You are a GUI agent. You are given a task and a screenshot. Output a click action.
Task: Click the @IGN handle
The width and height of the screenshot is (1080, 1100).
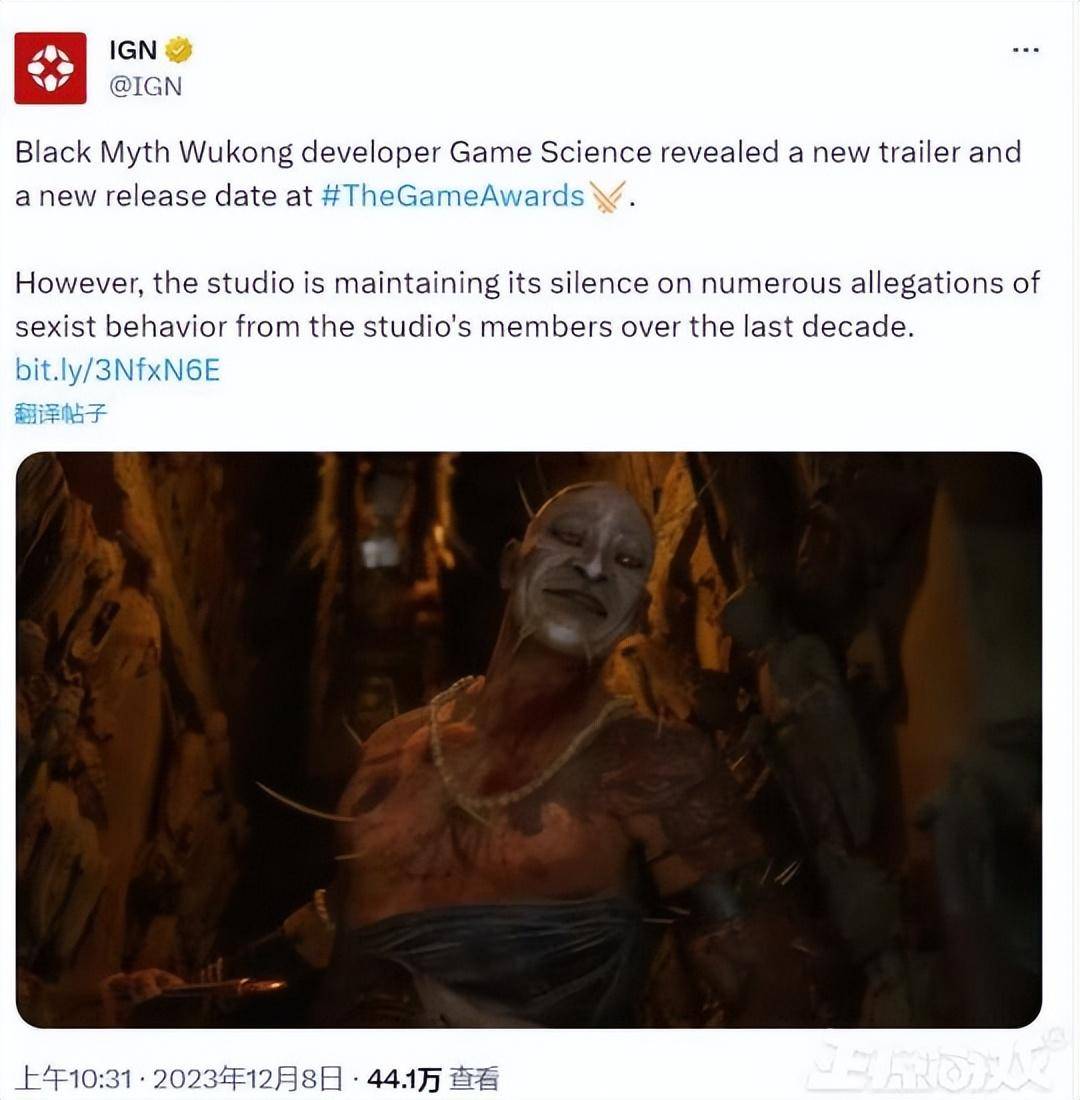(x=144, y=86)
